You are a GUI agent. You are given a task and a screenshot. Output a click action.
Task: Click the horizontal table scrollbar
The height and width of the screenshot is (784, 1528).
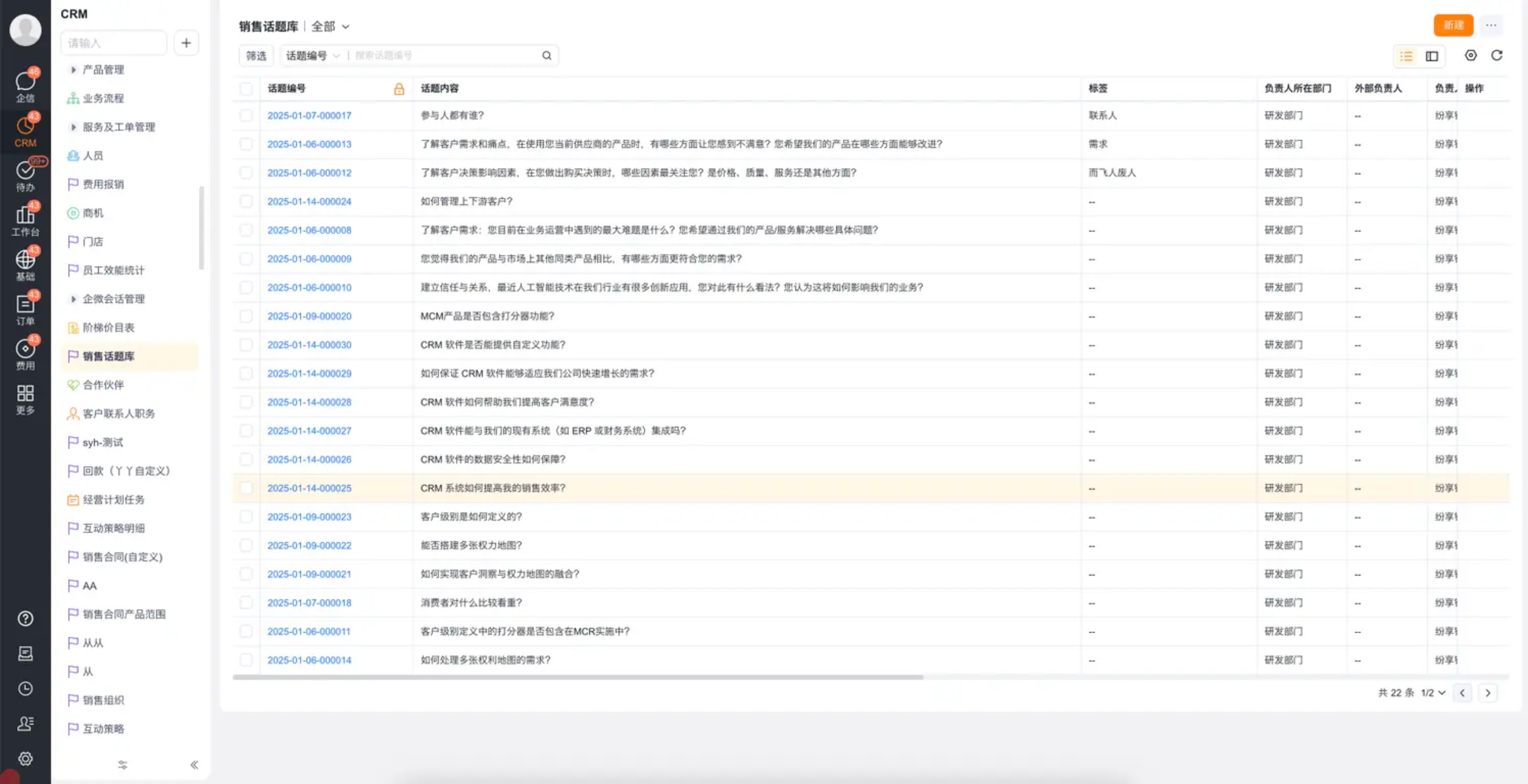(x=578, y=677)
